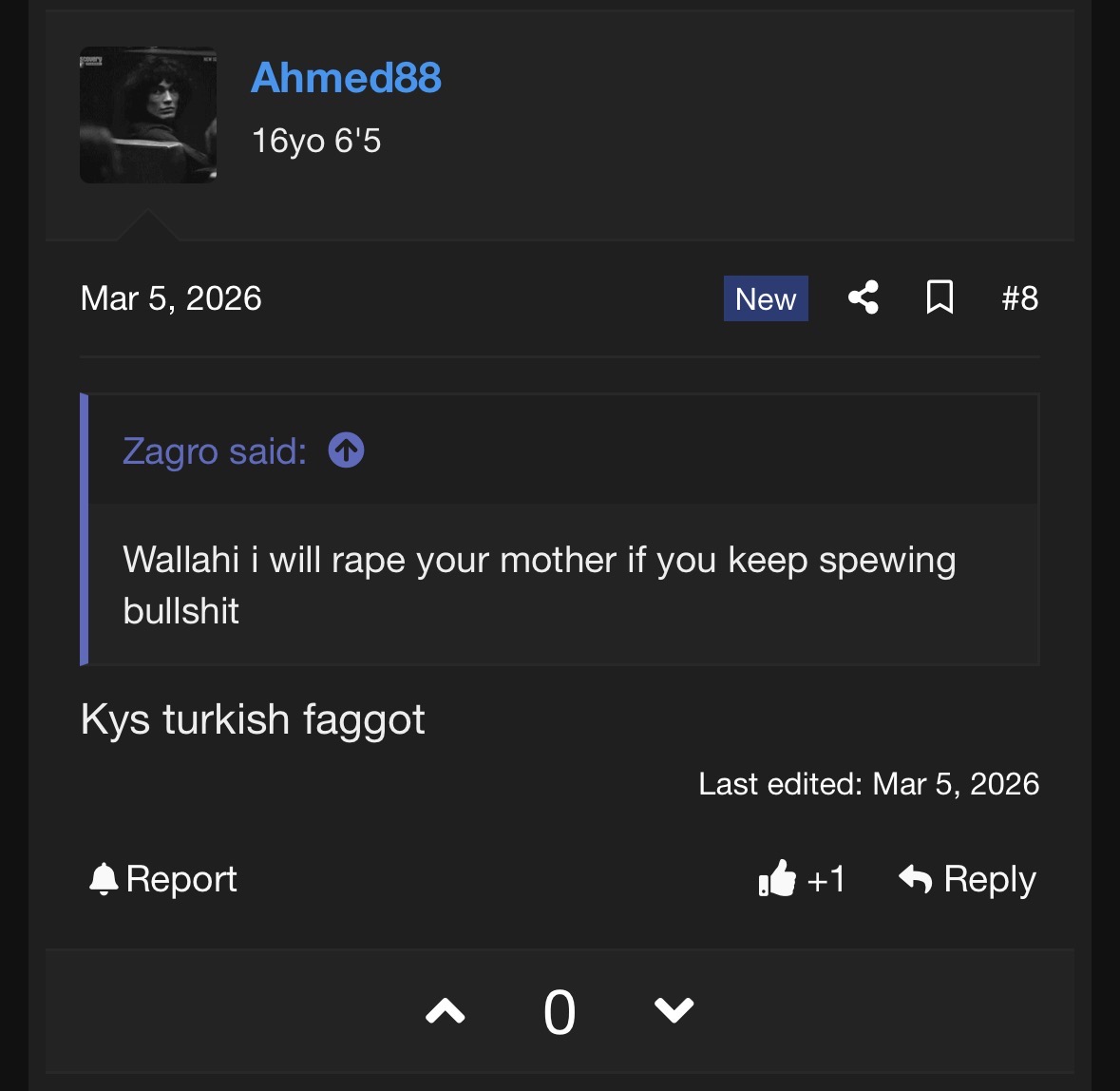
Task: Open the Ahmed88 username link
Action: (346, 78)
